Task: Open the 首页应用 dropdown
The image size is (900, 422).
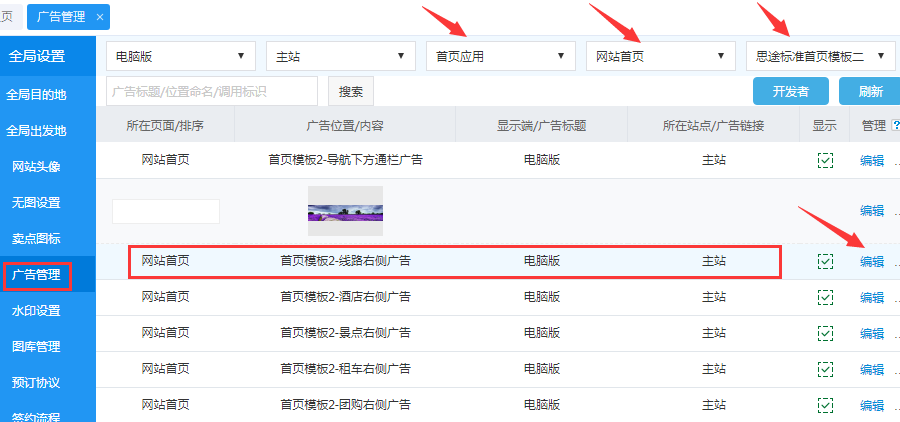Action: pyautogui.click(x=500, y=56)
